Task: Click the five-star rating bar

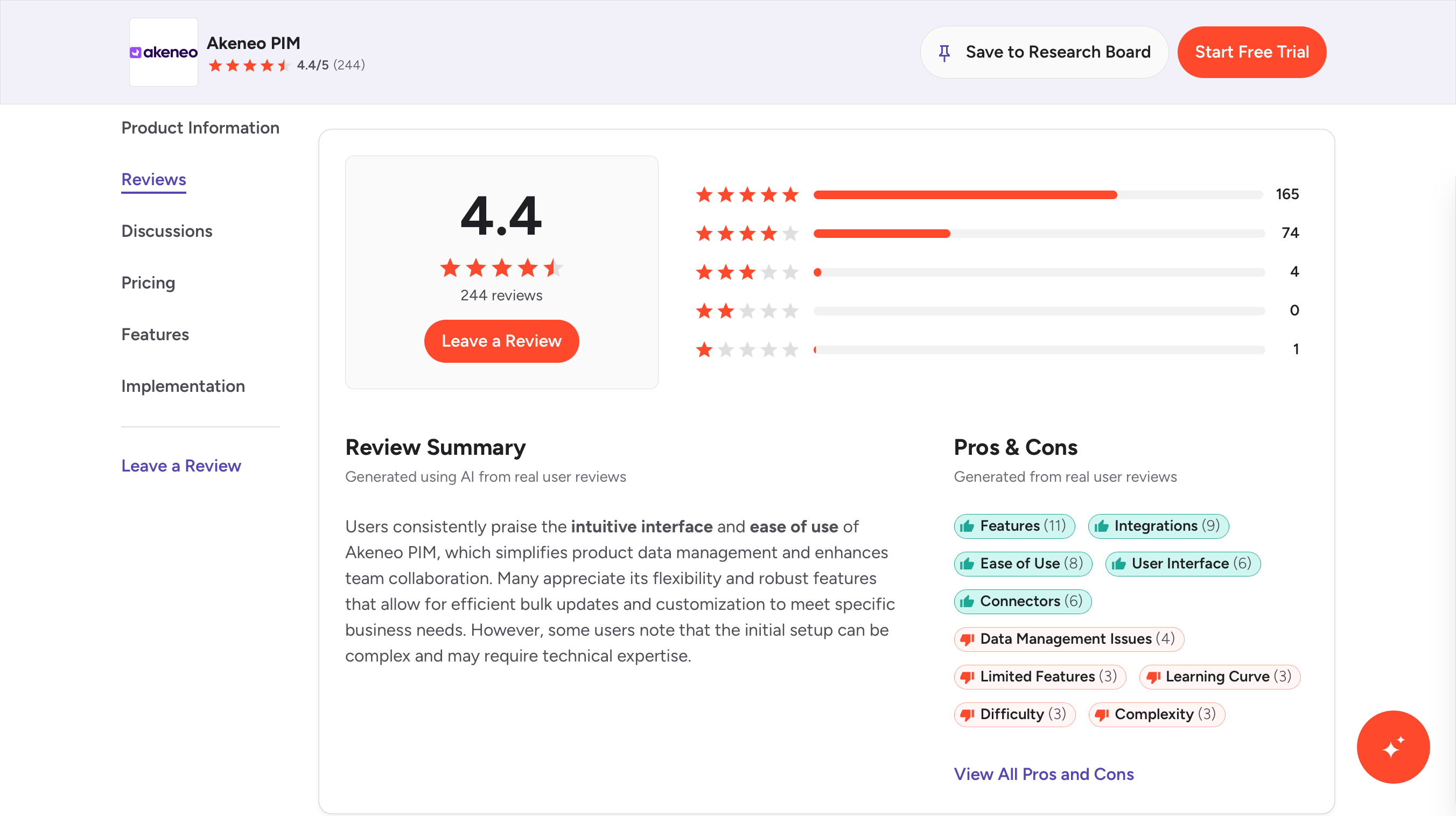Action: tap(1038, 195)
